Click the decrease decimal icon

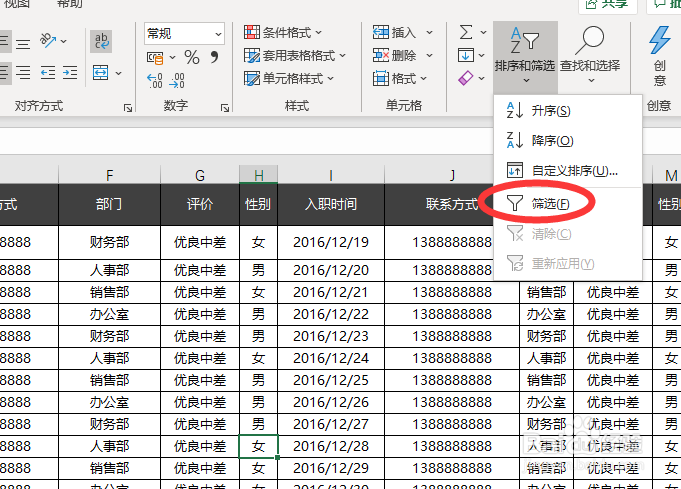coord(177,81)
